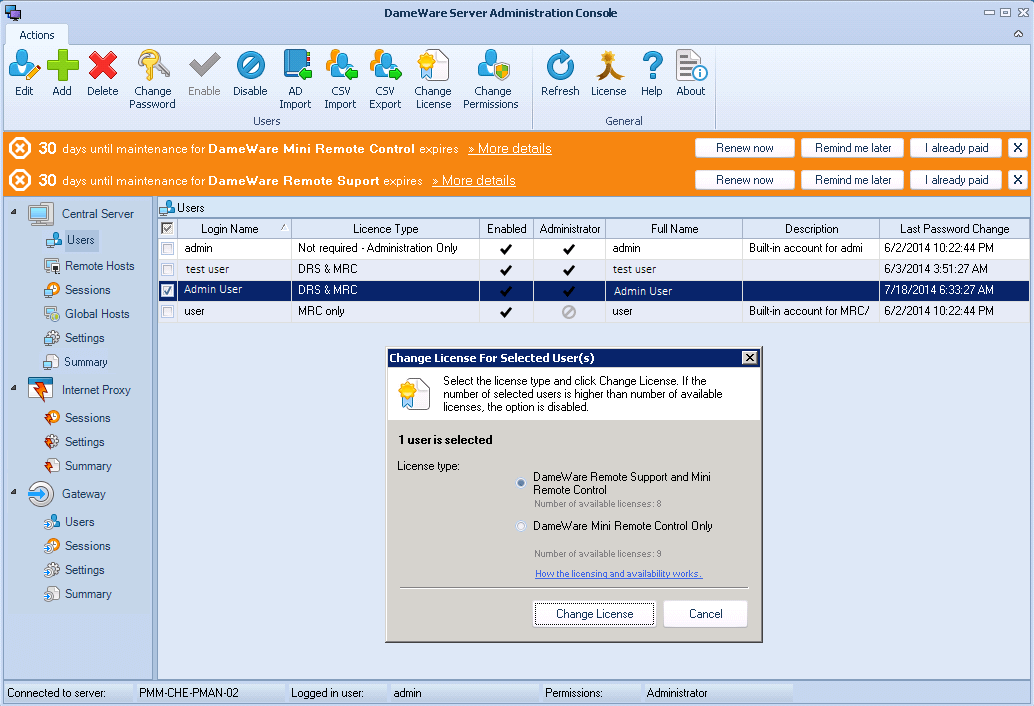Open How the licensing and availability works
Image resolution: width=1034 pixels, height=706 pixels.
(x=619, y=574)
